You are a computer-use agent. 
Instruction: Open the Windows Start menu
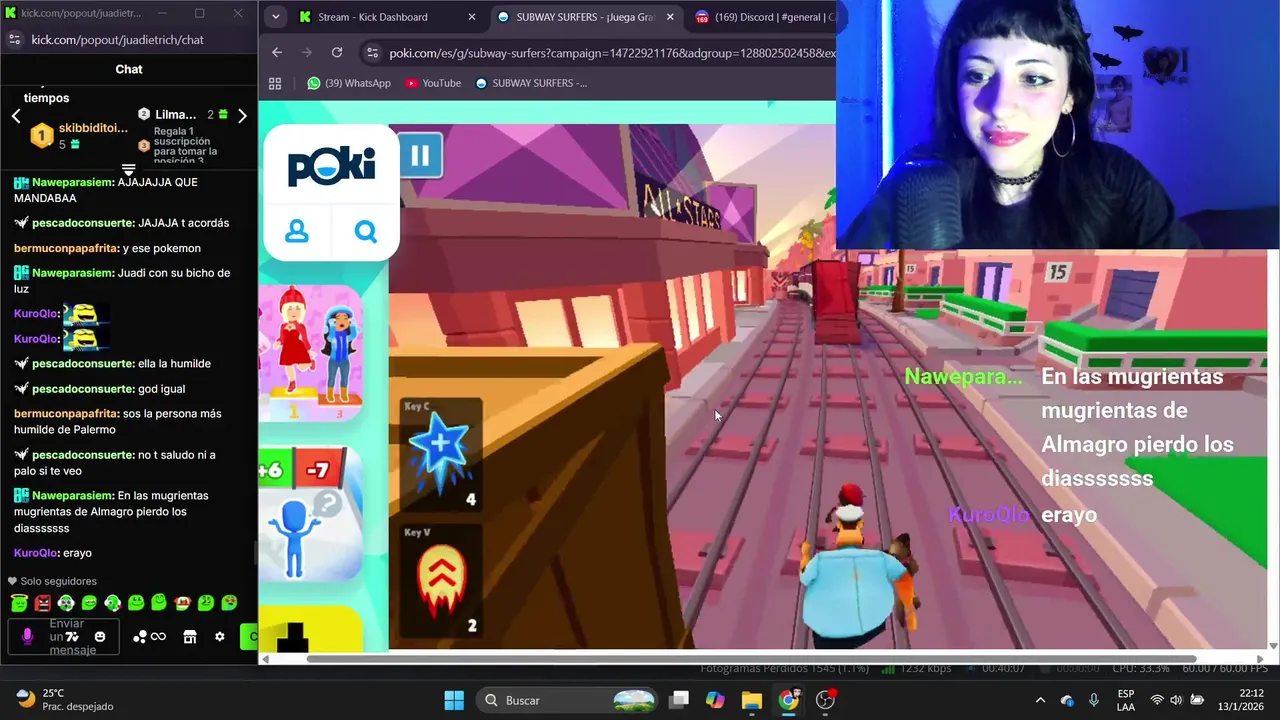[454, 700]
